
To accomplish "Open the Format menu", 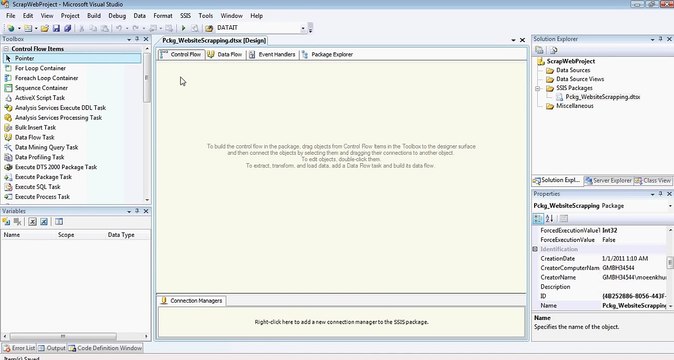I will click(x=163, y=16).
